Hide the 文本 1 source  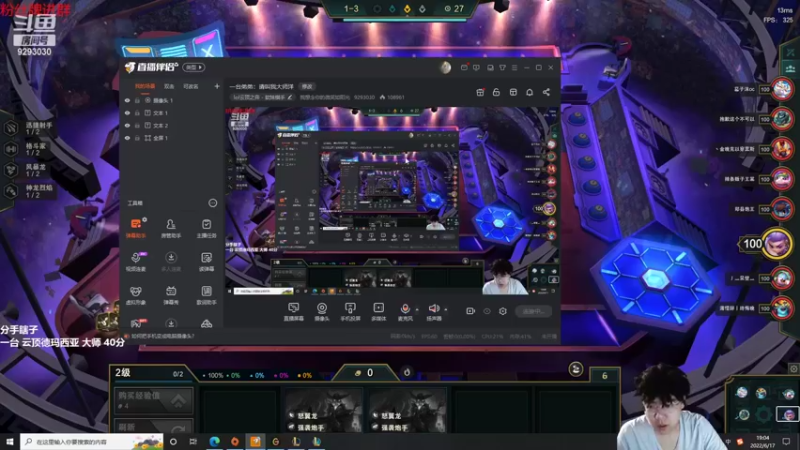127,113
